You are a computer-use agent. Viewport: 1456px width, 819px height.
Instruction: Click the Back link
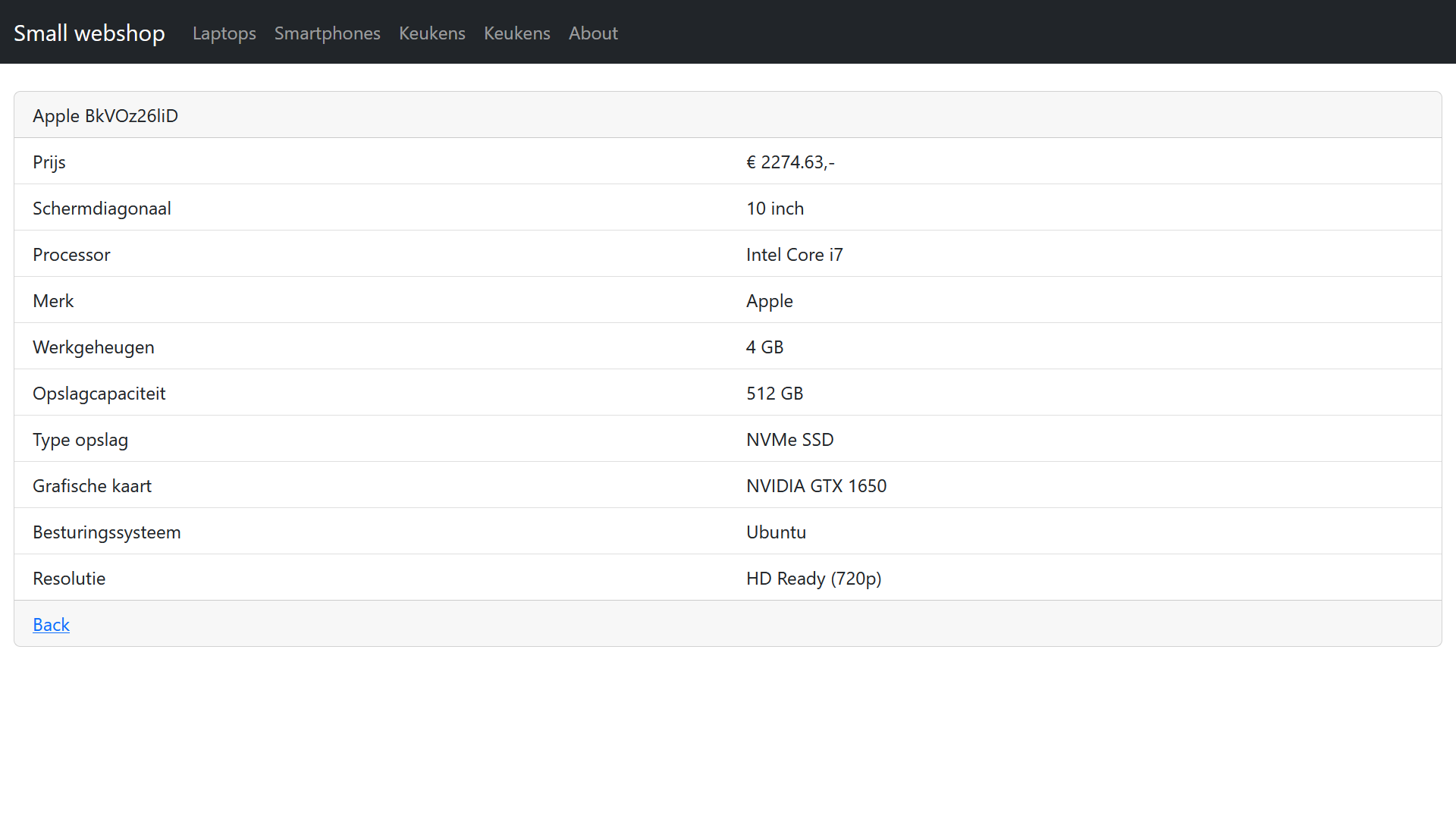(x=51, y=624)
